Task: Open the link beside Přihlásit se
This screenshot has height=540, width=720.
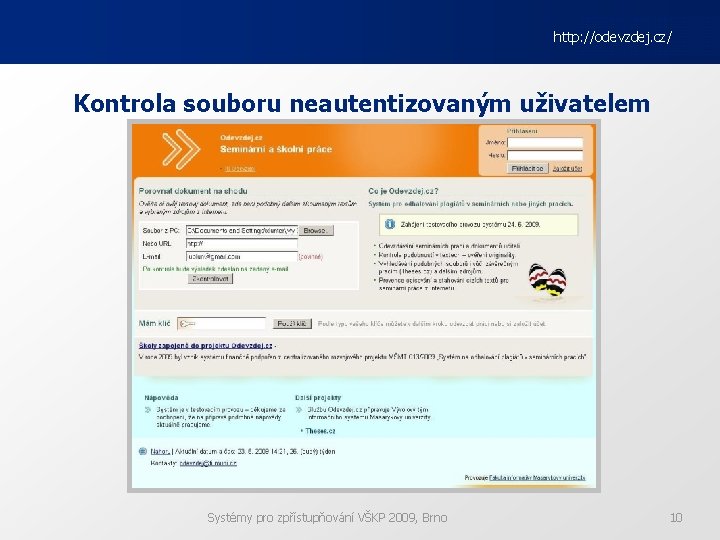Action: coord(567,169)
